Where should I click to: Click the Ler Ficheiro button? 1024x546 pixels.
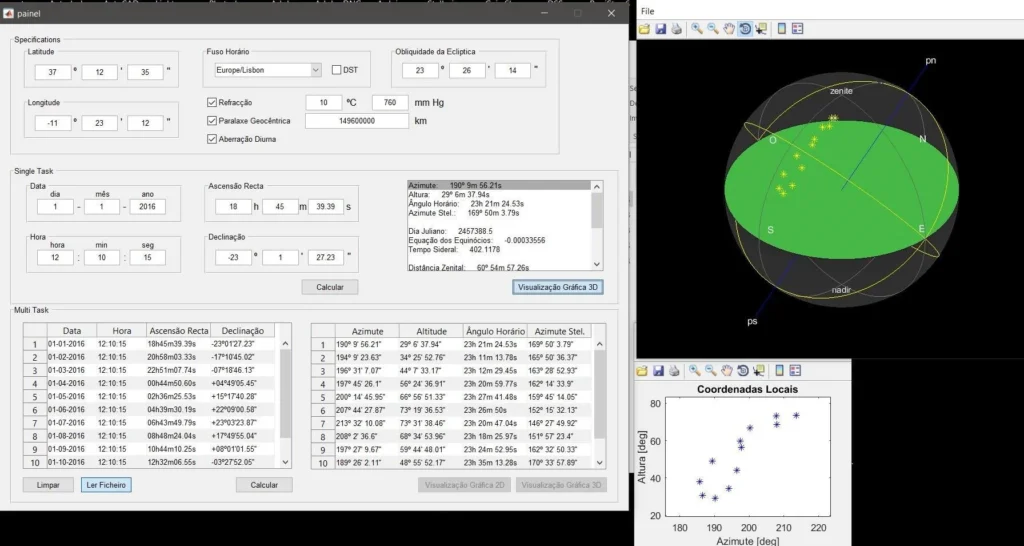(x=106, y=485)
